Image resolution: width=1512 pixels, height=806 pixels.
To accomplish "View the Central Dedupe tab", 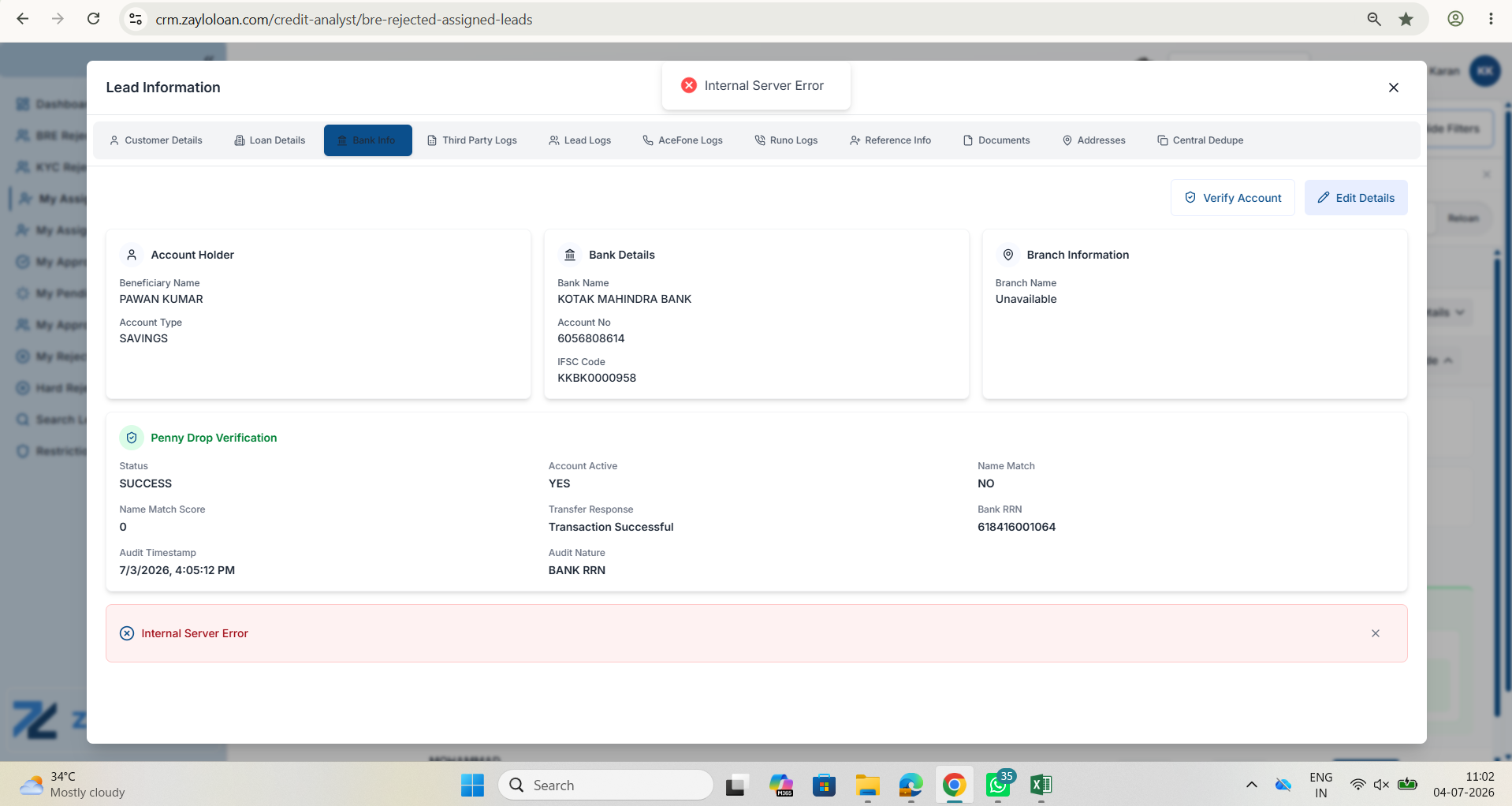I will coord(1201,140).
